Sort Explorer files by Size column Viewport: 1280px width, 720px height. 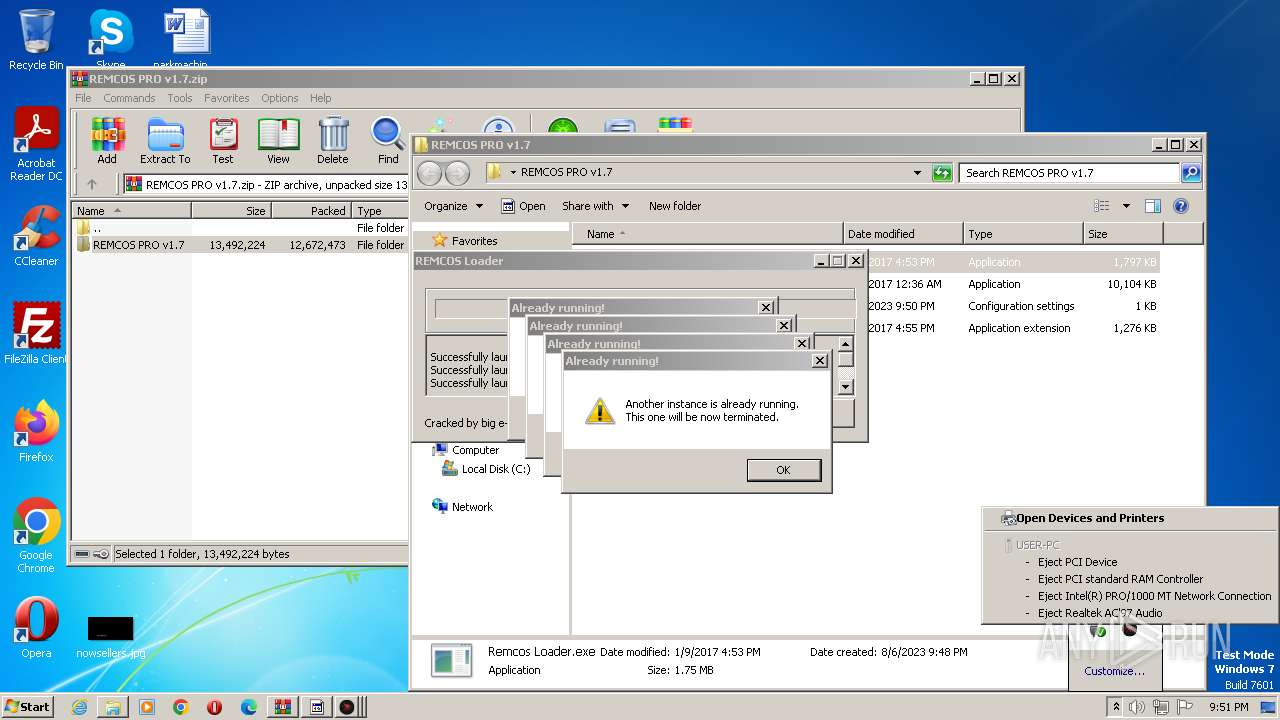[x=1123, y=234]
